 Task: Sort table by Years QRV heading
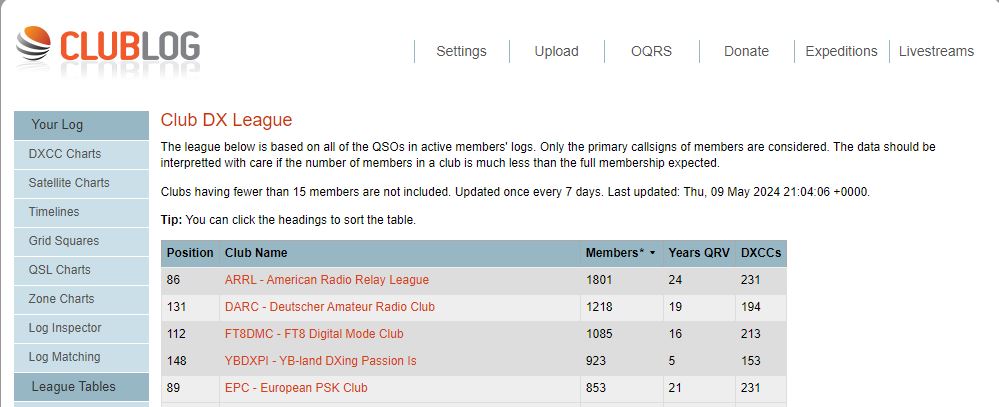pyautogui.click(x=698, y=253)
